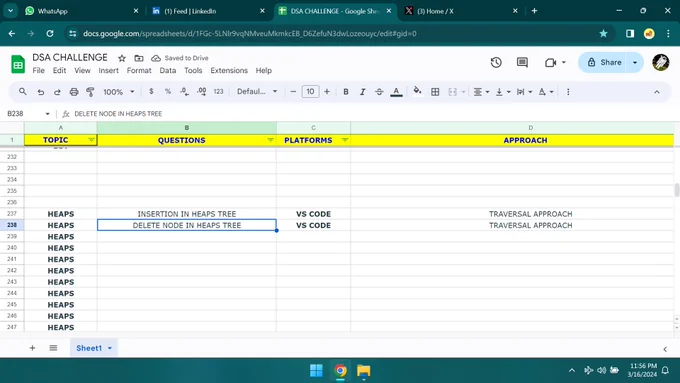Image resolution: width=680 pixels, height=383 pixels.
Task: Open font family Default dropdown
Action: point(257,92)
